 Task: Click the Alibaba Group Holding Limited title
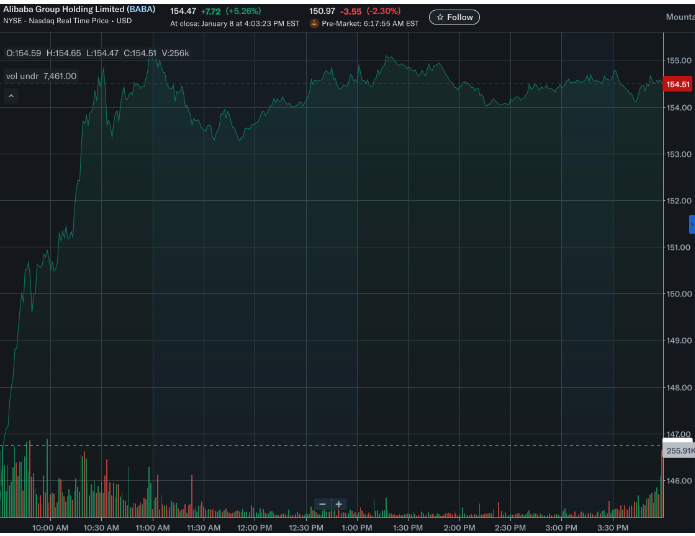pyautogui.click(x=63, y=10)
